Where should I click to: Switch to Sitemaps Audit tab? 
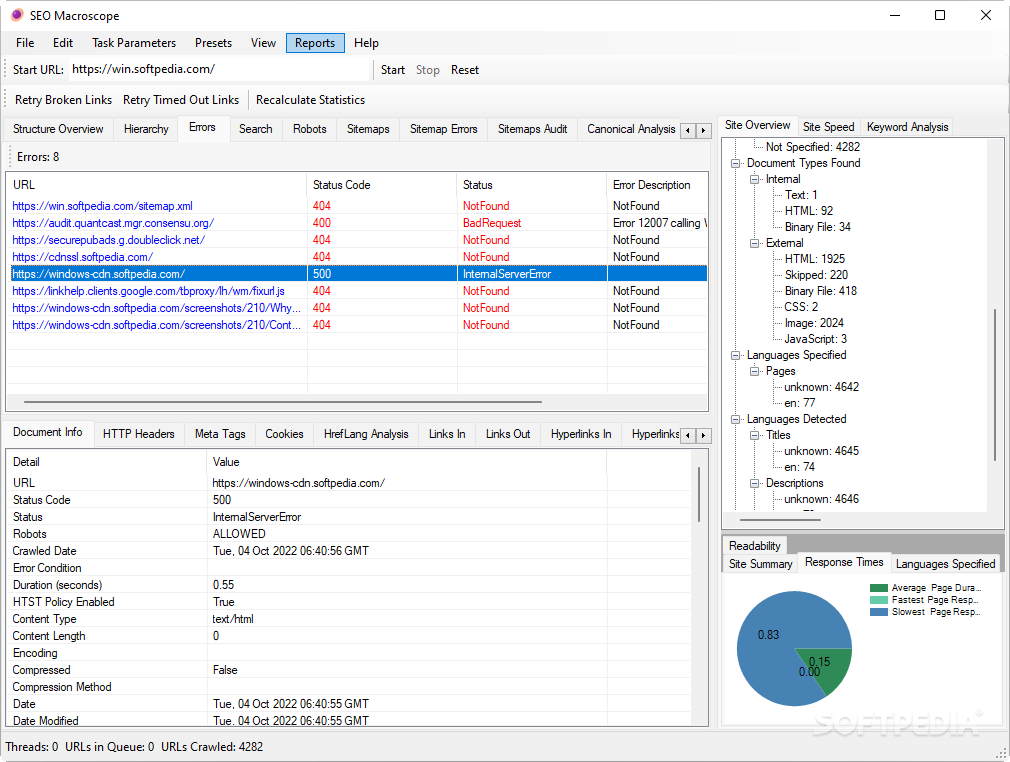click(533, 129)
